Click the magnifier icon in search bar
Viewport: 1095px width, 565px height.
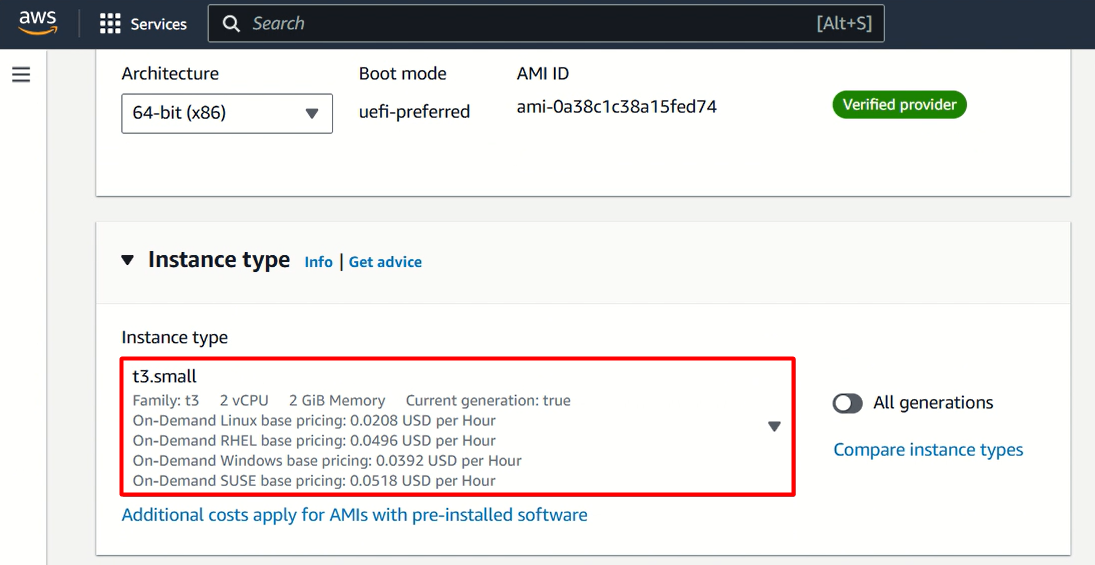tap(231, 24)
